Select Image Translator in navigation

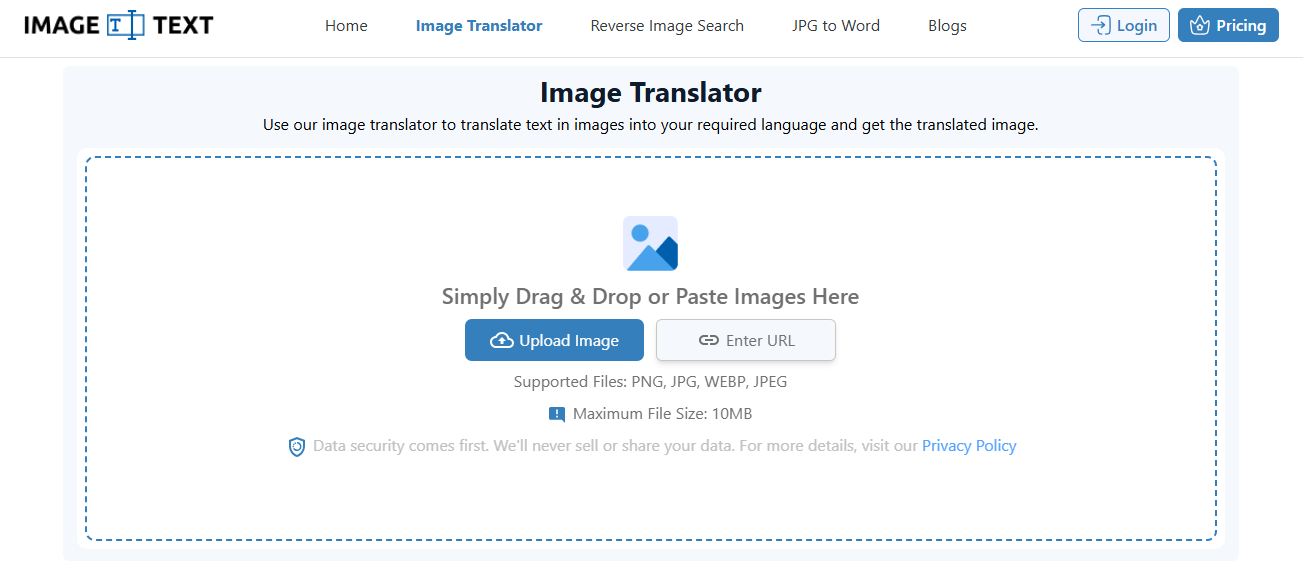pyautogui.click(x=479, y=26)
